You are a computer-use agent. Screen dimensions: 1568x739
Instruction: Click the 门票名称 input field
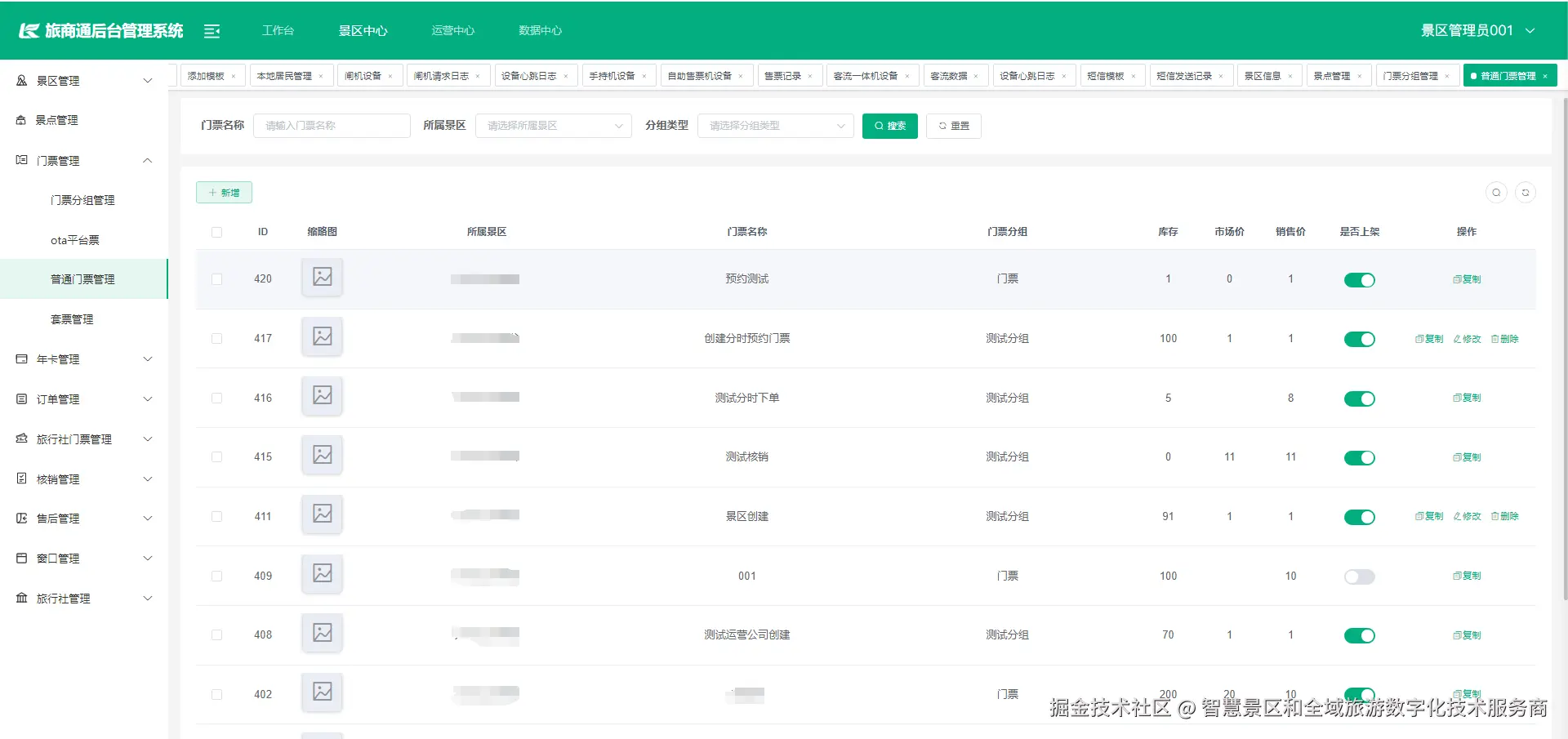(332, 126)
